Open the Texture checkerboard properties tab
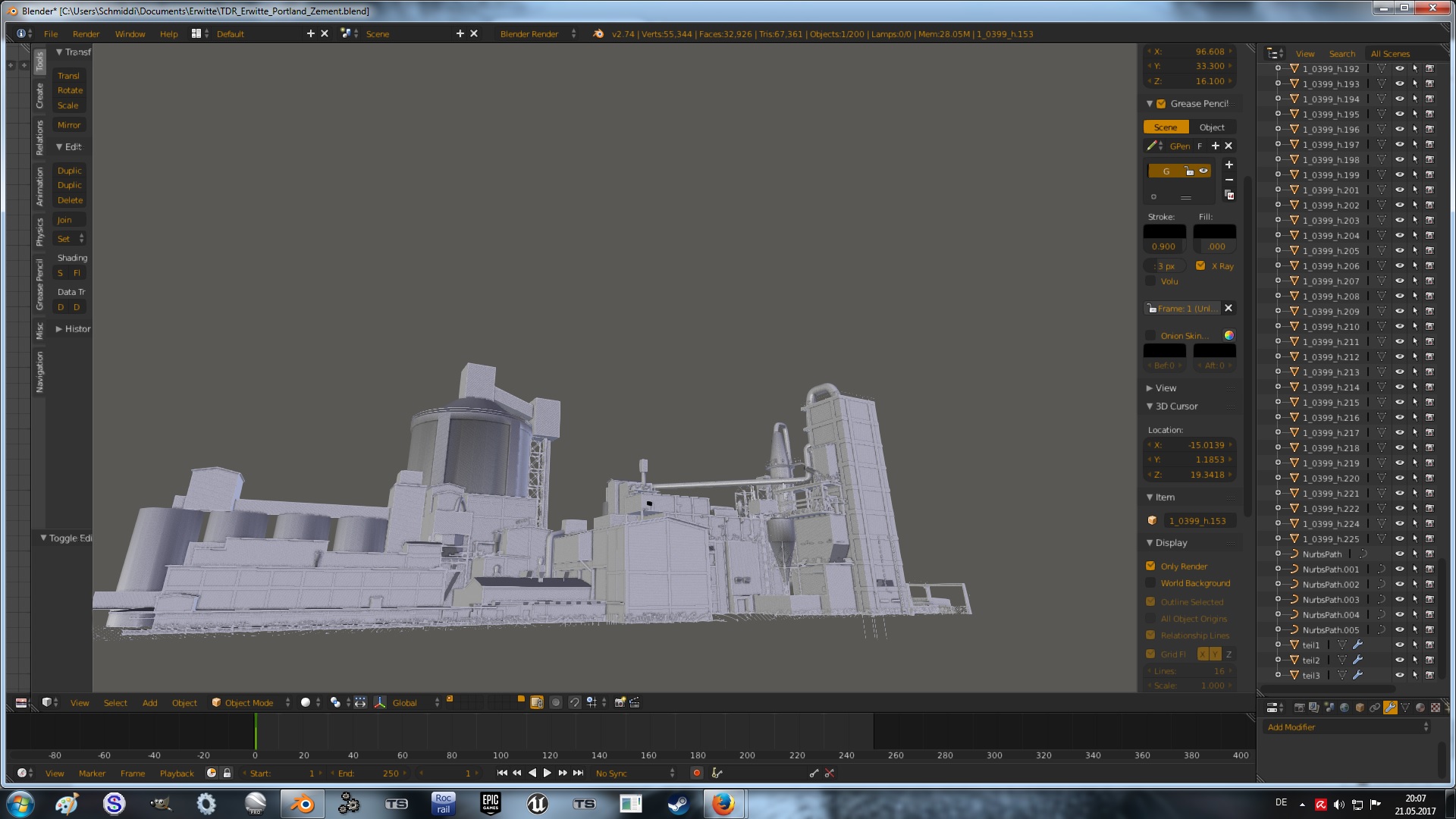The height and width of the screenshot is (819, 1456). 1436,708
